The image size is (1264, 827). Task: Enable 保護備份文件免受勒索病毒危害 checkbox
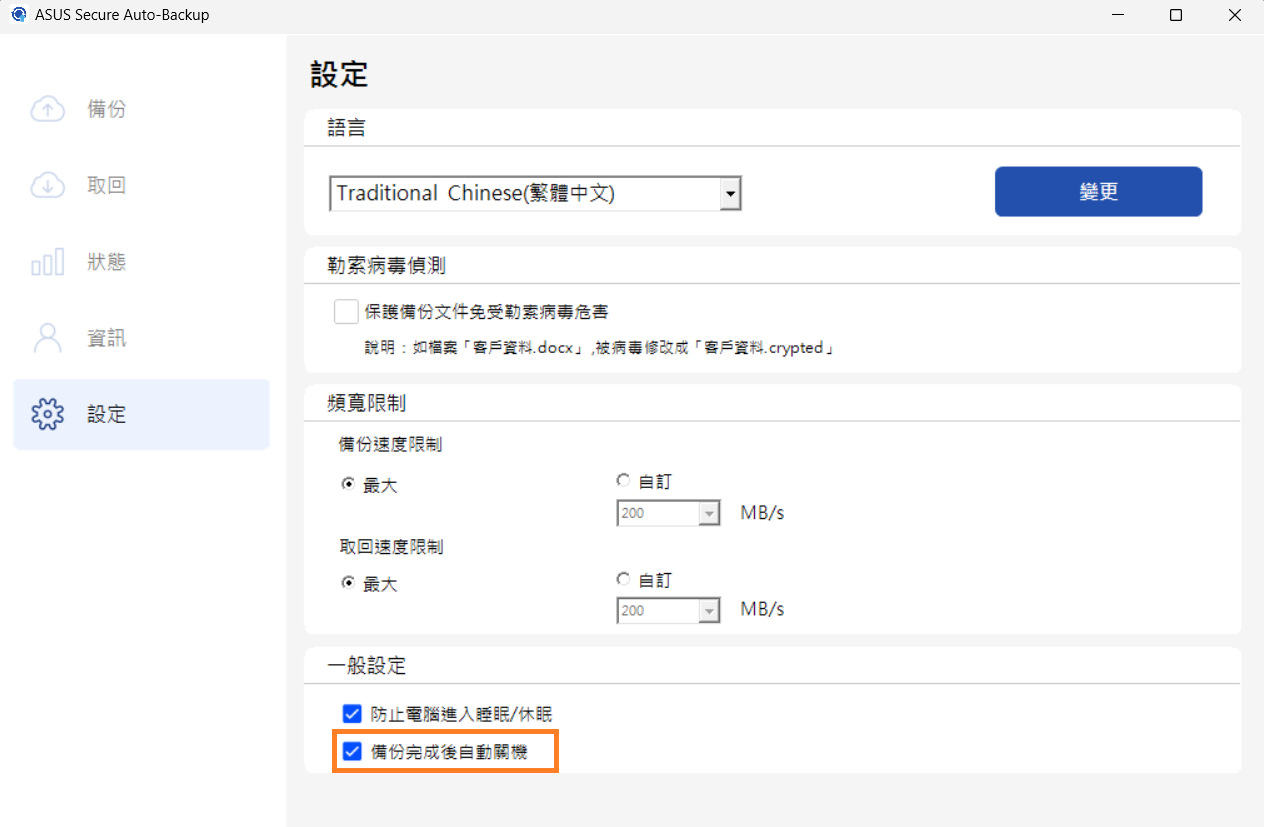(346, 312)
